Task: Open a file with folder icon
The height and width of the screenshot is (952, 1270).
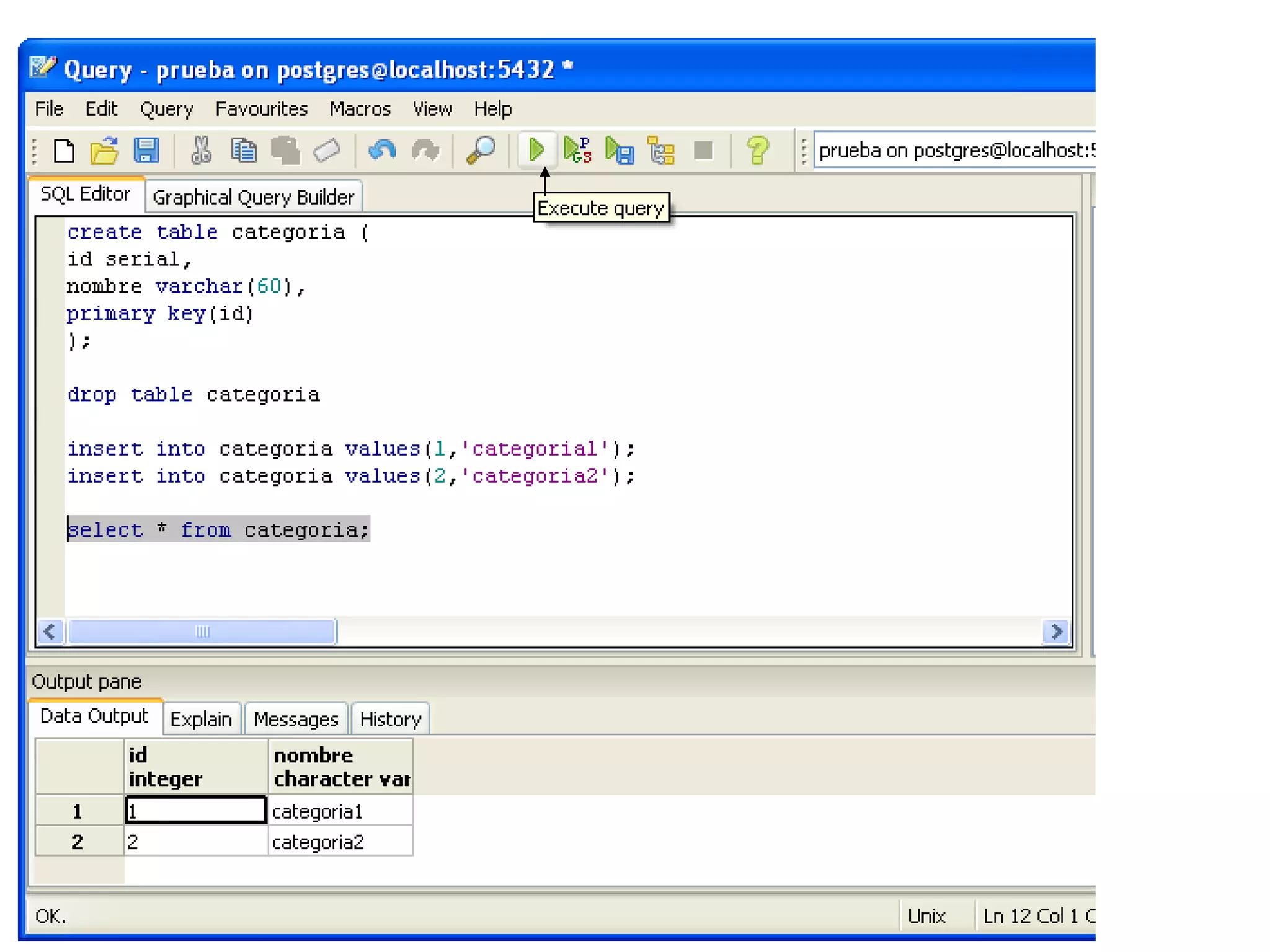Action: click(x=104, y=151)
